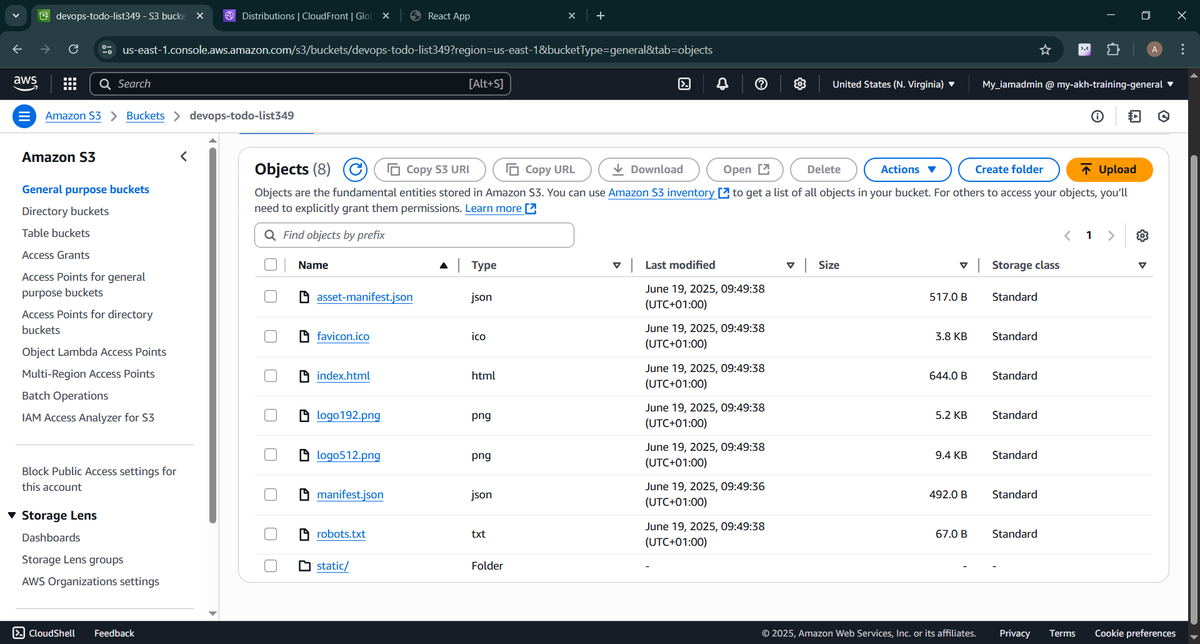Check the favicon.ico checkbox

[x=270, y=336]
